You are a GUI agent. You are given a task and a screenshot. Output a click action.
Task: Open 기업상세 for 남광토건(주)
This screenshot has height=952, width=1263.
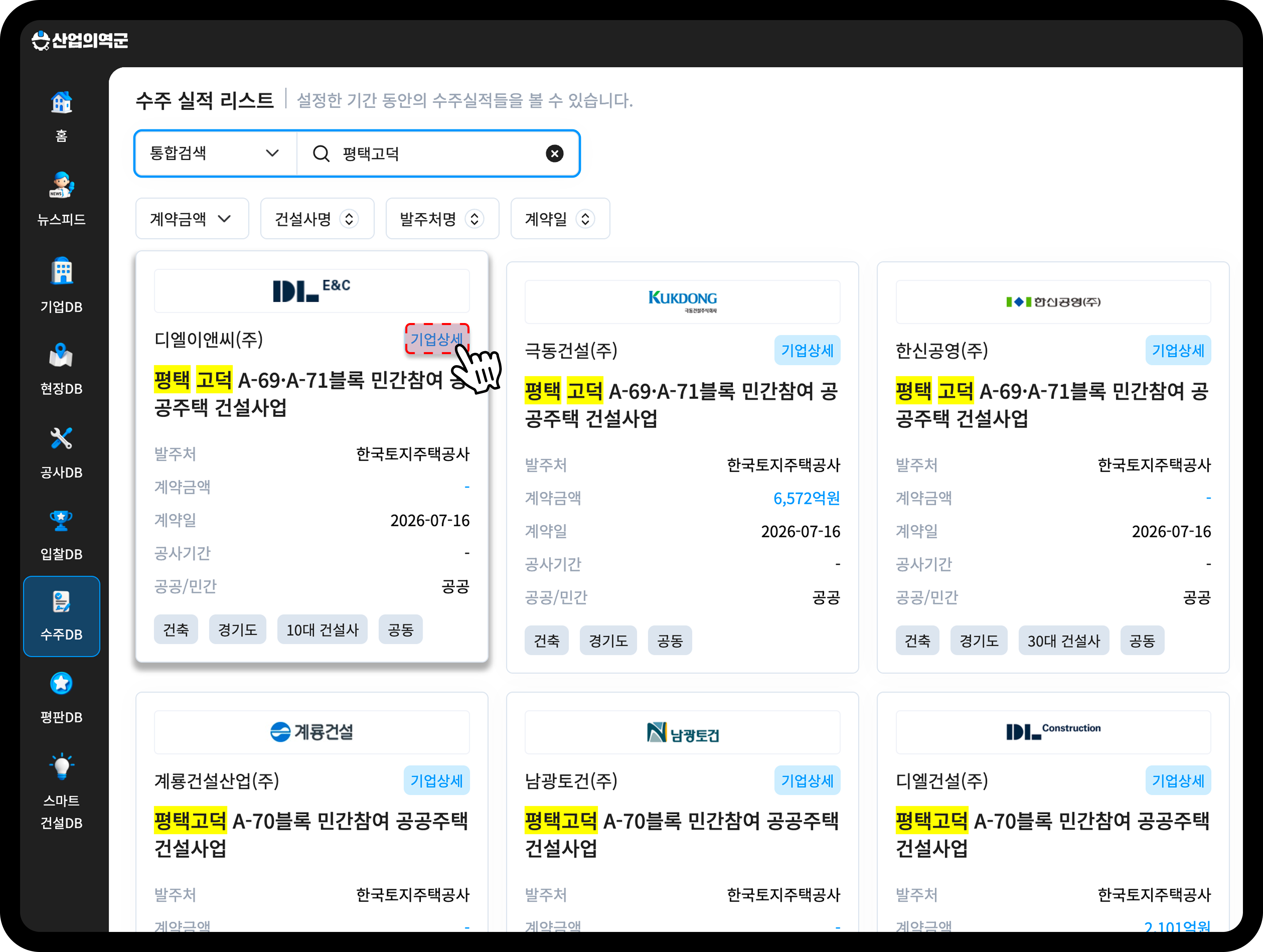tap(807, 780)
